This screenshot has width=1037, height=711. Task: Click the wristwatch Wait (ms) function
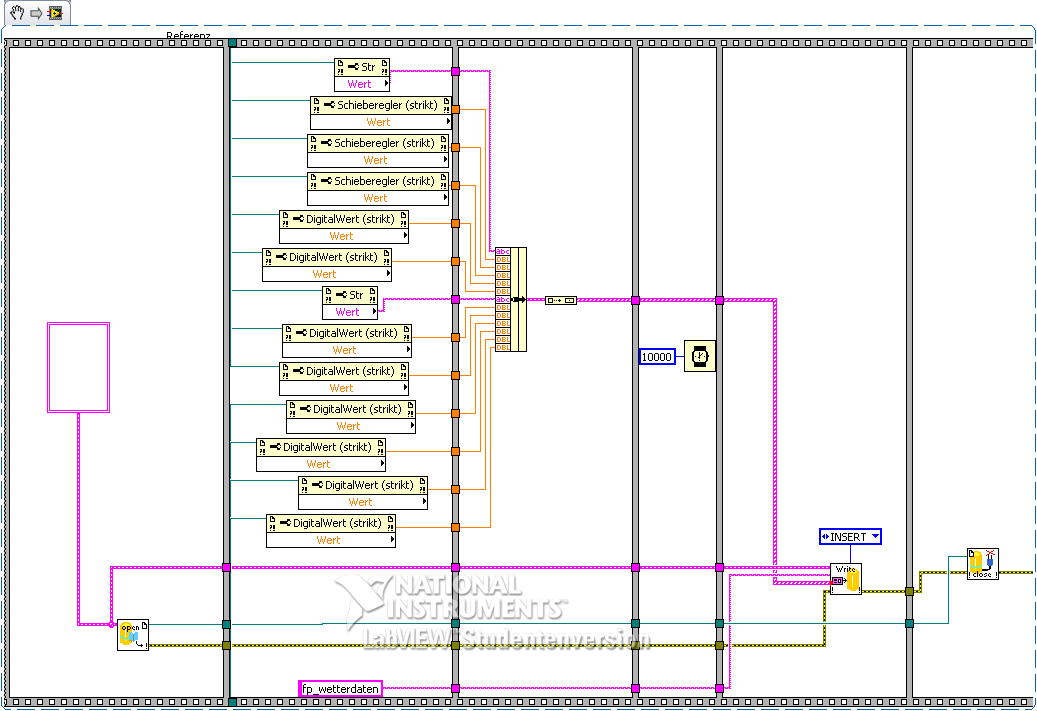[x=700, y=356]
